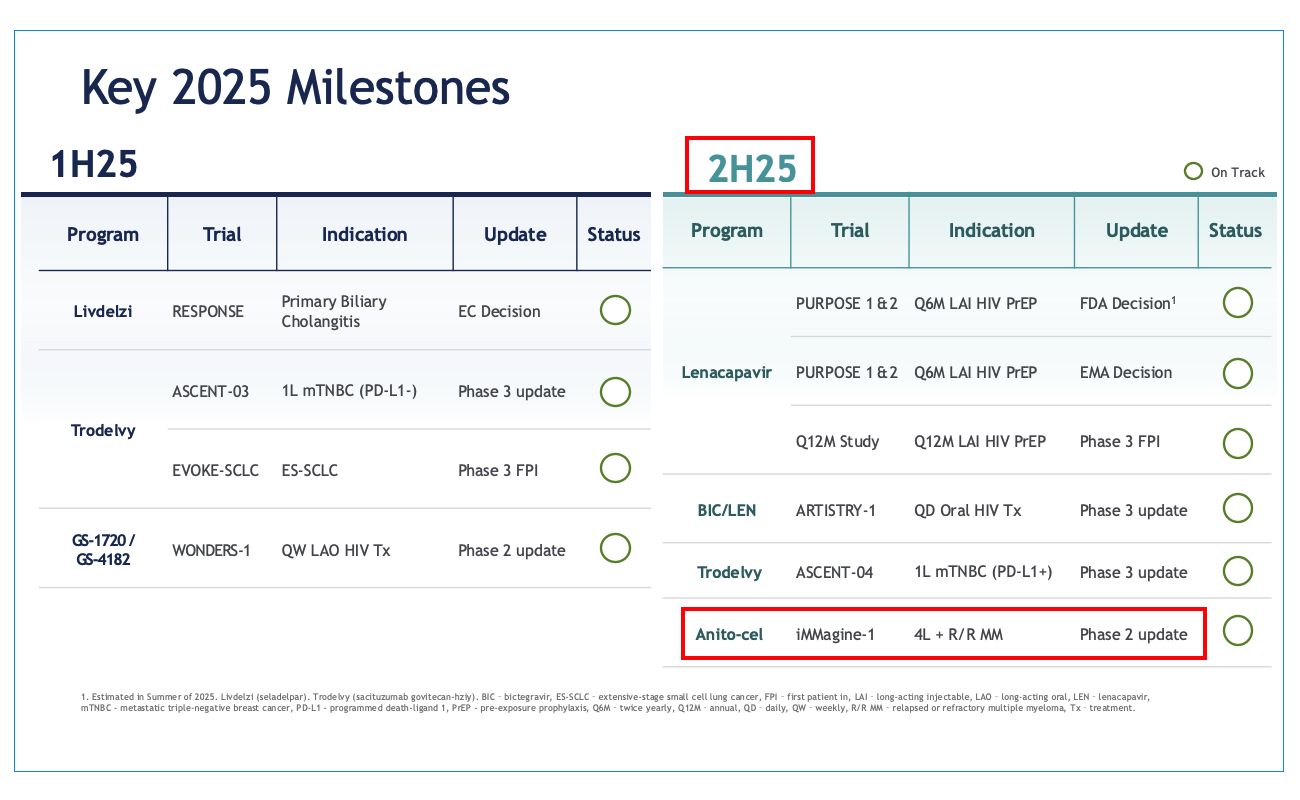Select the "2H25" section heading

(x=752, y=169)
